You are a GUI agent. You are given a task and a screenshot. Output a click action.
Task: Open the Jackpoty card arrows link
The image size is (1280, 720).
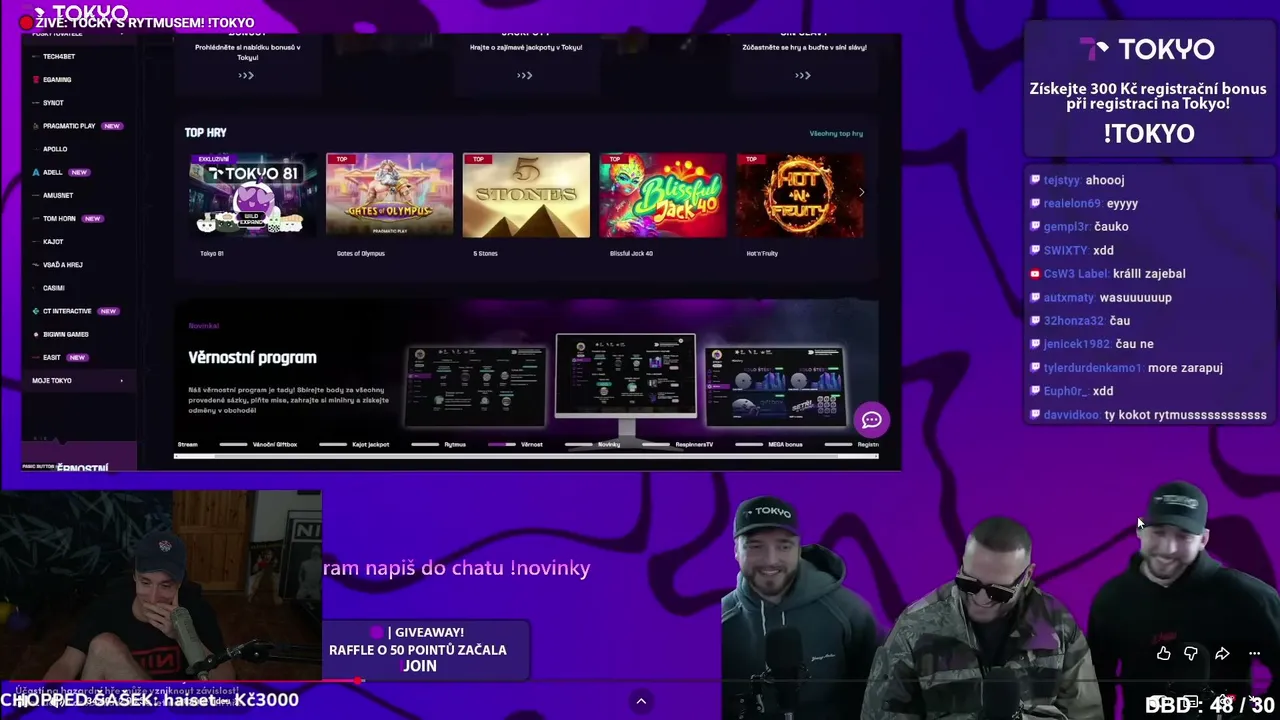(525, 75)
